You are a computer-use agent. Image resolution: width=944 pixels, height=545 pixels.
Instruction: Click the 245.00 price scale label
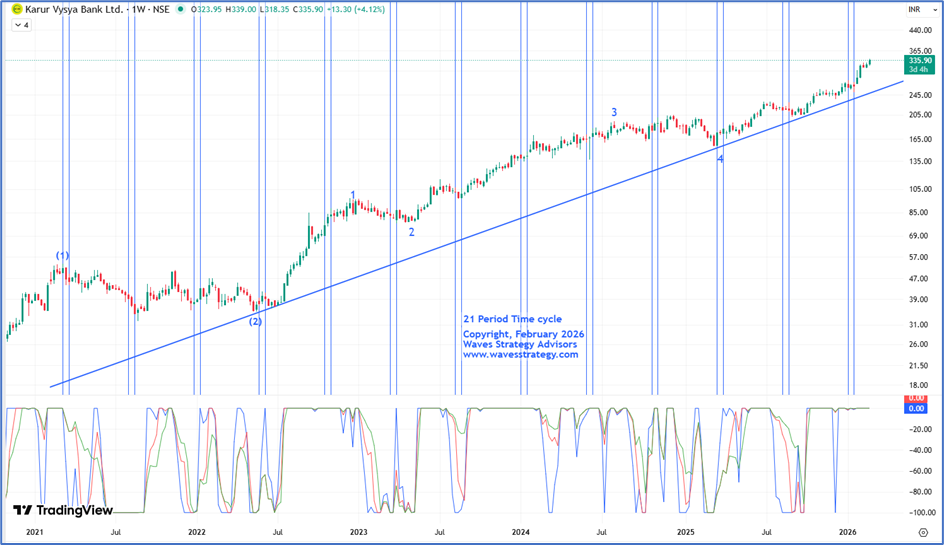coord(921,95)
